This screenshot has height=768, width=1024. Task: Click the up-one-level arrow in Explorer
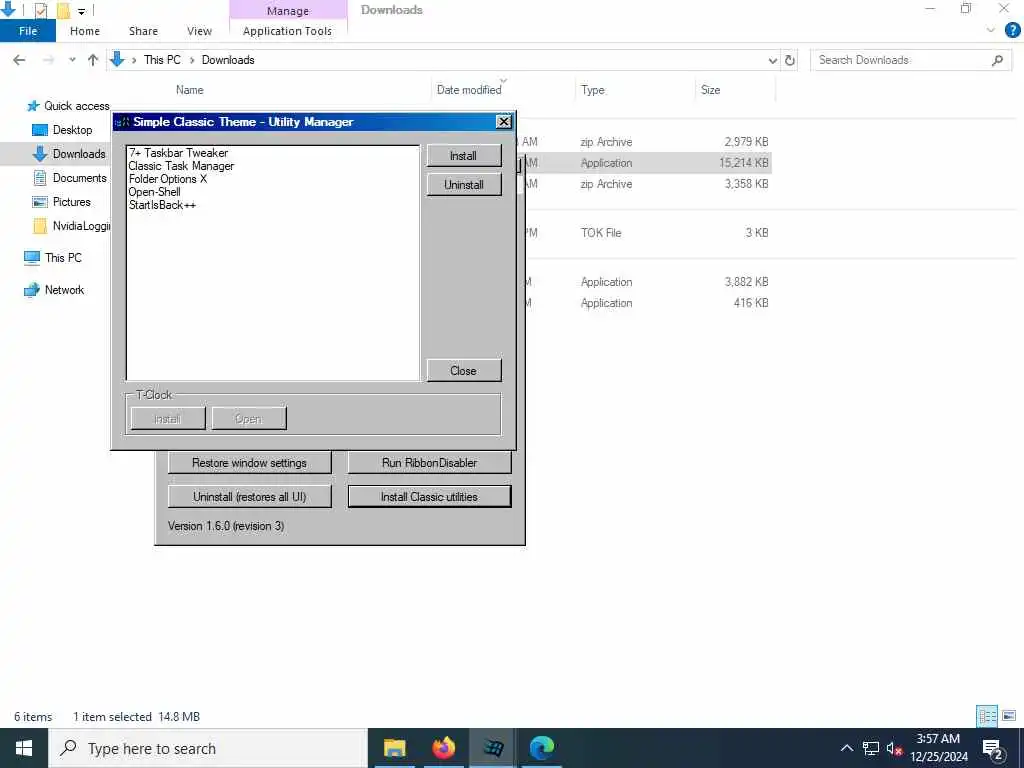tap(93, 60)
